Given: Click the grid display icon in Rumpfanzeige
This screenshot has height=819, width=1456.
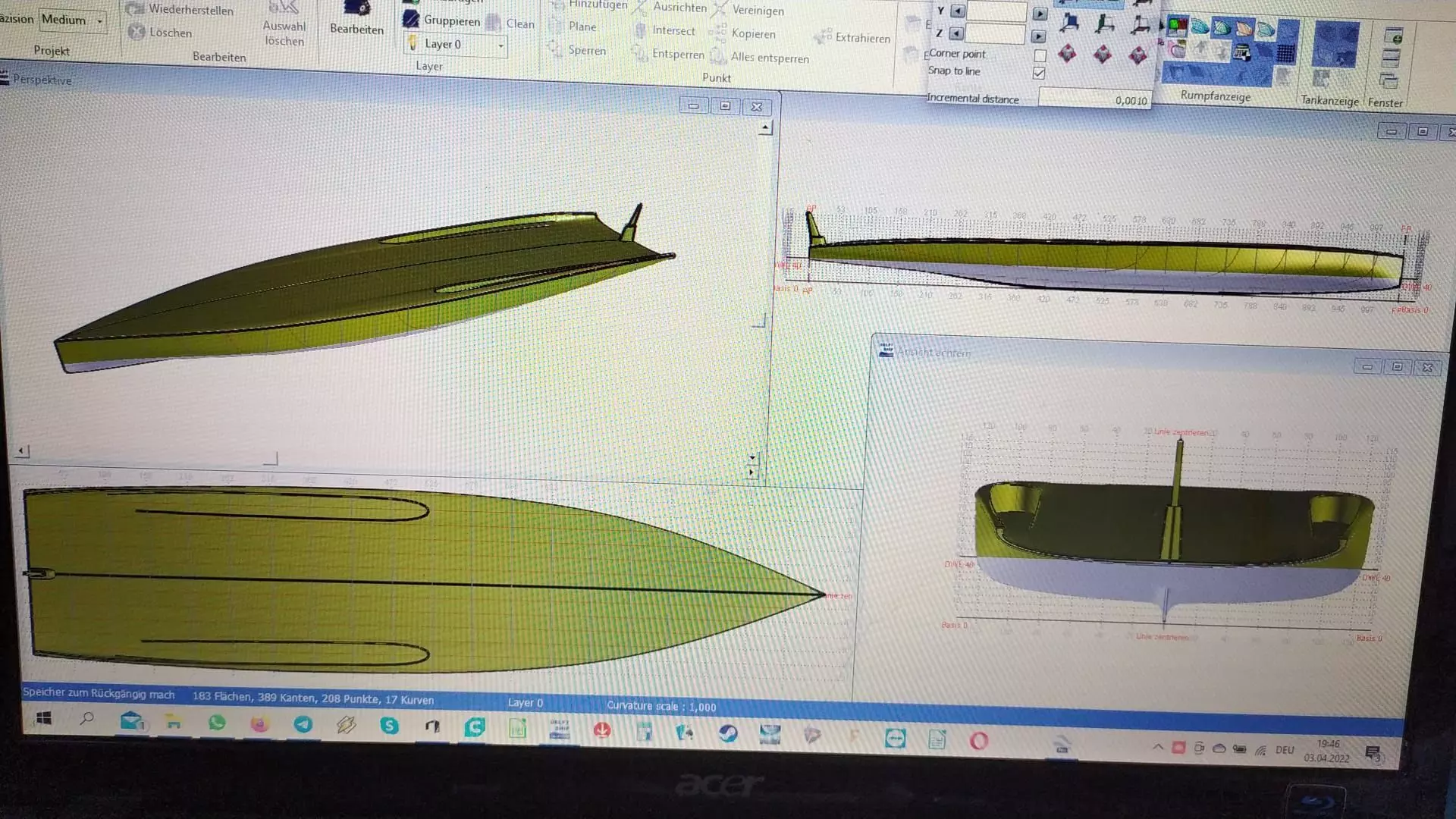Looking at the screenshot, I should click(1285, 53).
